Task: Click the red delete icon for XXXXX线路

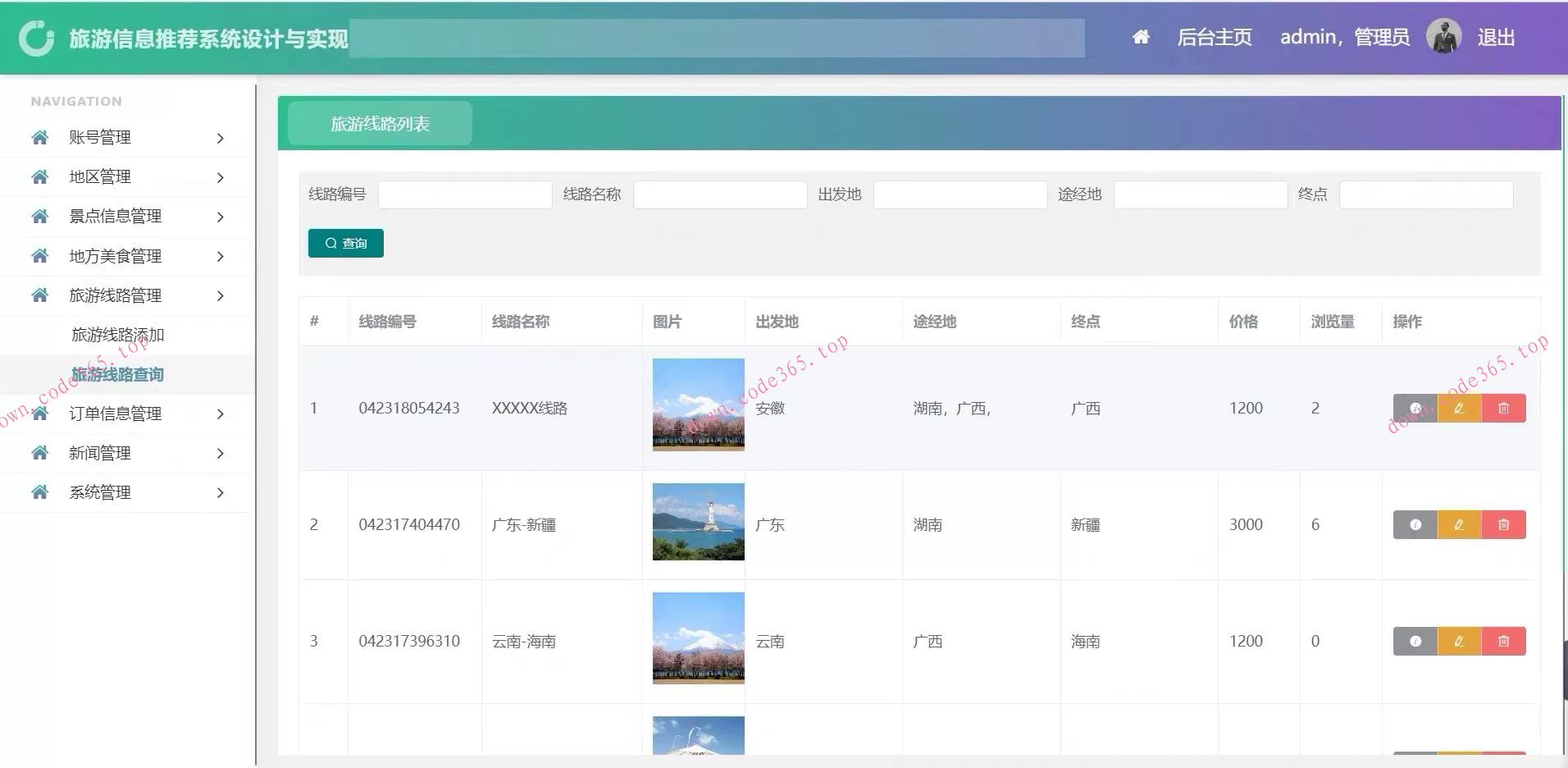Action: 1503,408
